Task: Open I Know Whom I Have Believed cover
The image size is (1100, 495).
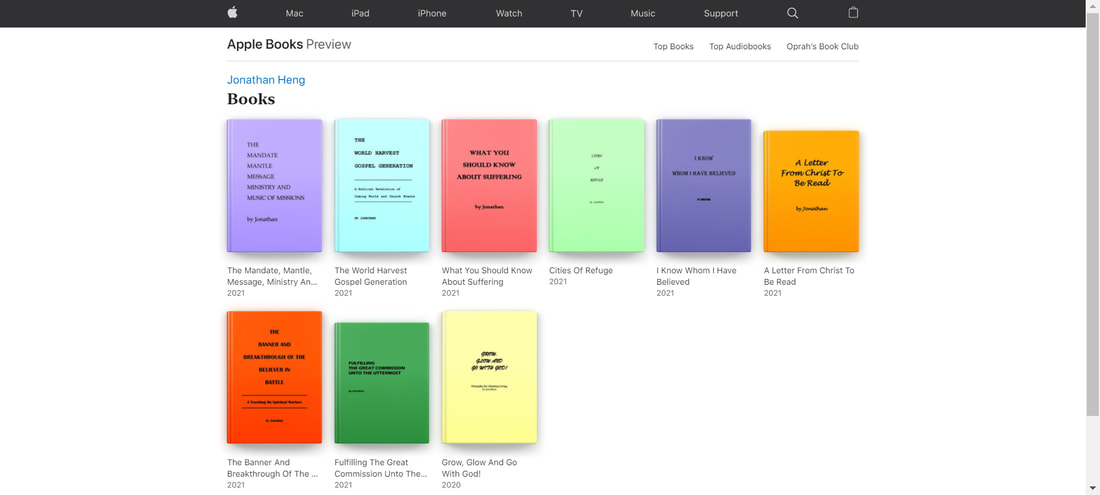Action: point(704,186)
